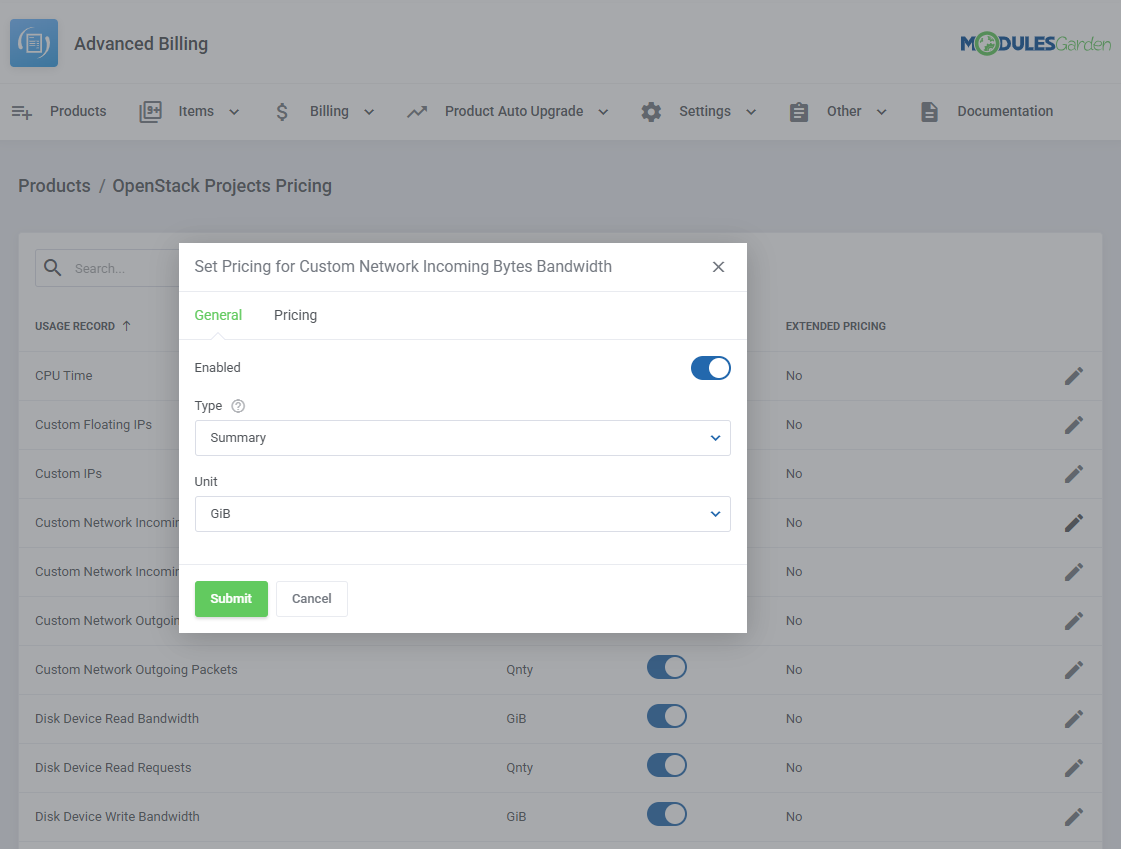Click the search magnifier icon
This screenshot has height=849, width=1121.
[52, 268]
